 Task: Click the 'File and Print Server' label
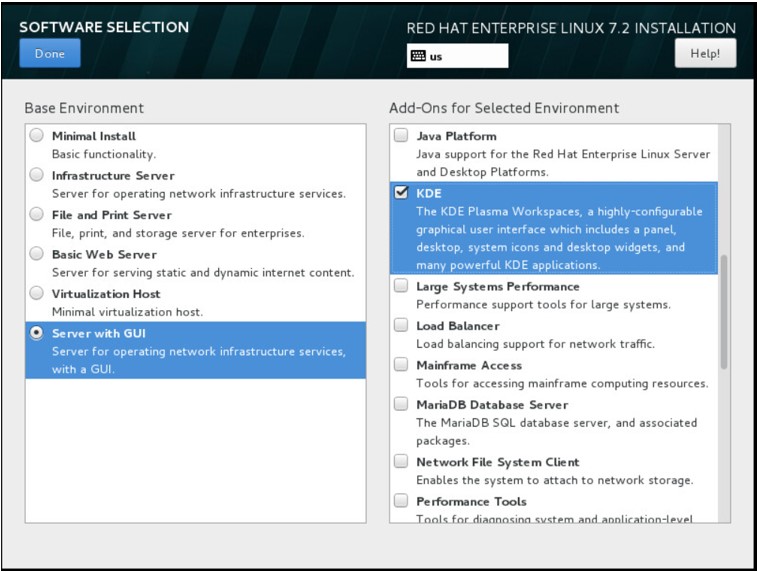point(112,215)
